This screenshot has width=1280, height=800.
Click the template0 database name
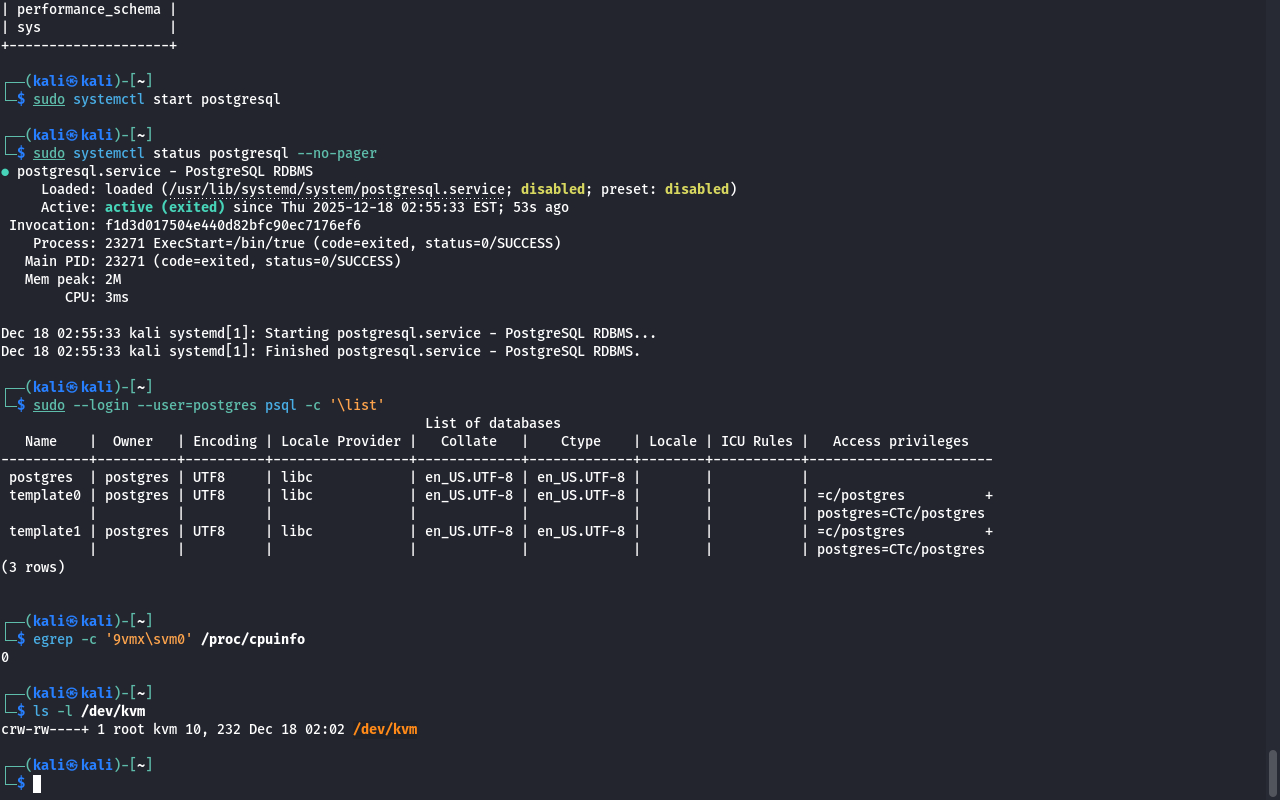pyautogui.click(x=45, y=495)
